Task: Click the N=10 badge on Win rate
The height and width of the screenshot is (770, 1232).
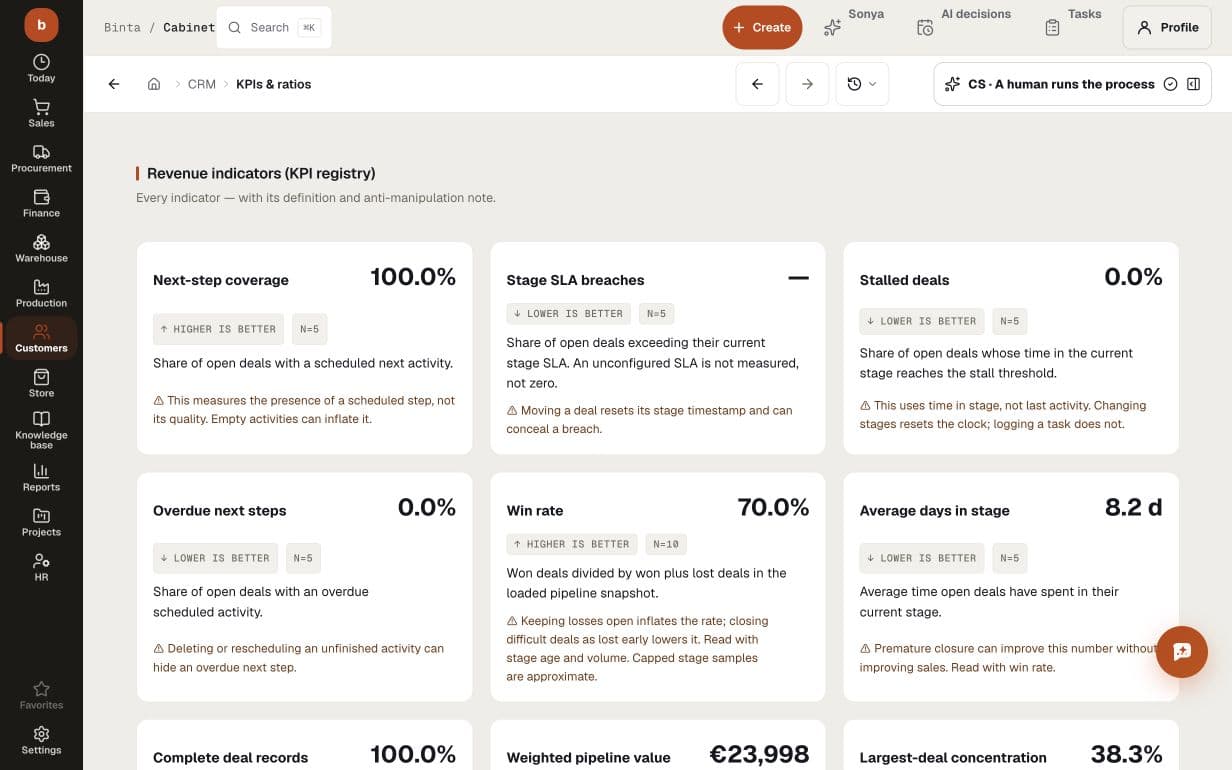Action: pyautogui.click(x=666, y=544)
